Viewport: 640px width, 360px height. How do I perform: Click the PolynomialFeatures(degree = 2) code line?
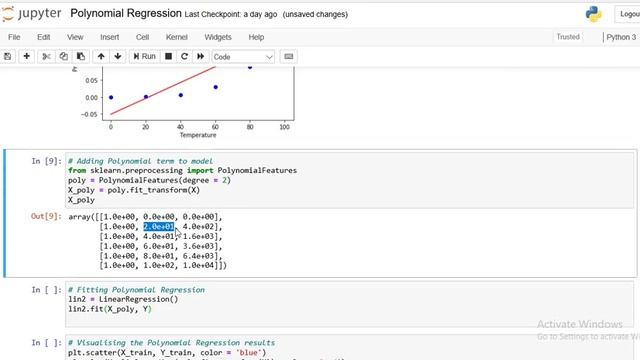(x=149, y=180)
